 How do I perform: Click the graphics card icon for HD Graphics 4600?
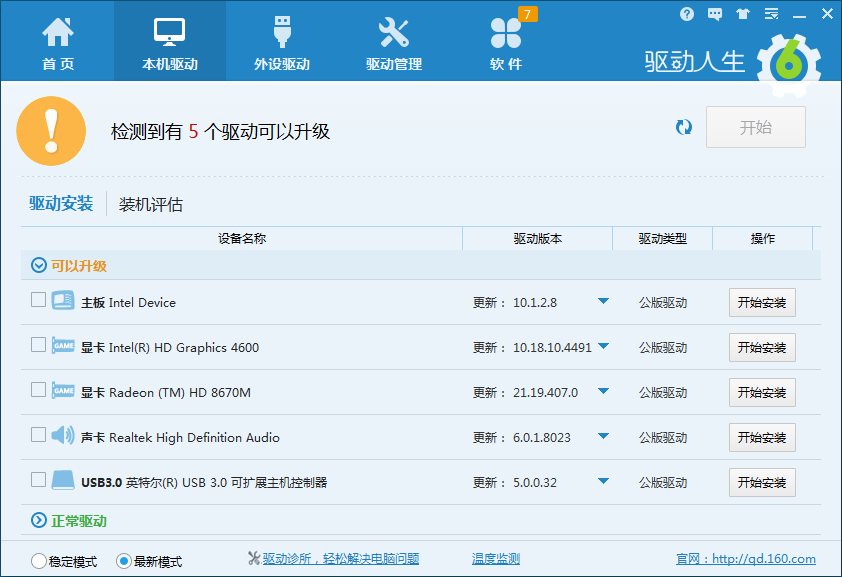[63, 345]
